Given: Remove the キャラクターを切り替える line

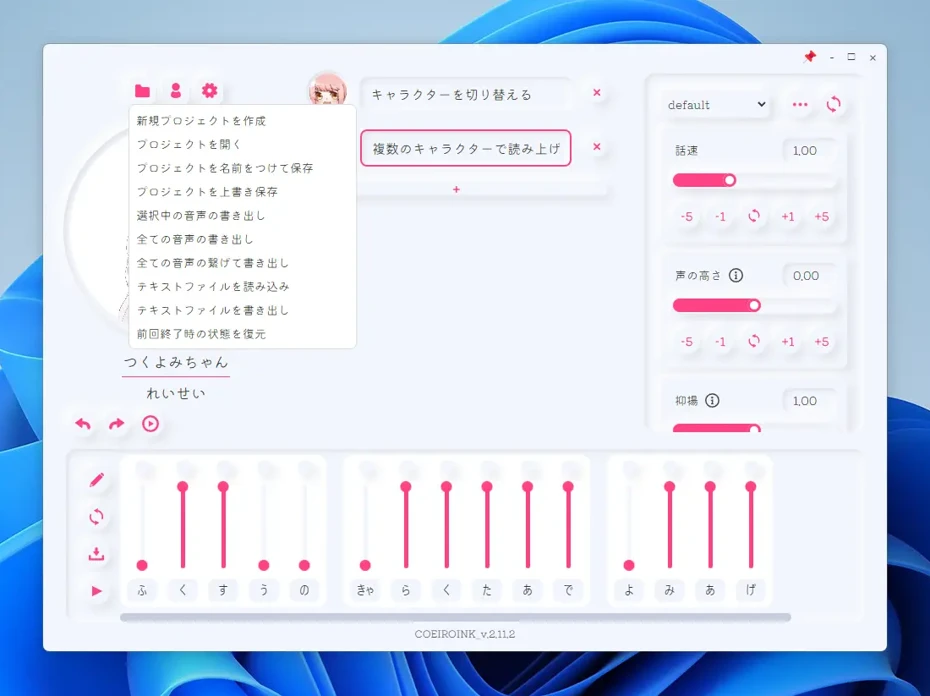Looking at the screenshot, I should (597, 93).
